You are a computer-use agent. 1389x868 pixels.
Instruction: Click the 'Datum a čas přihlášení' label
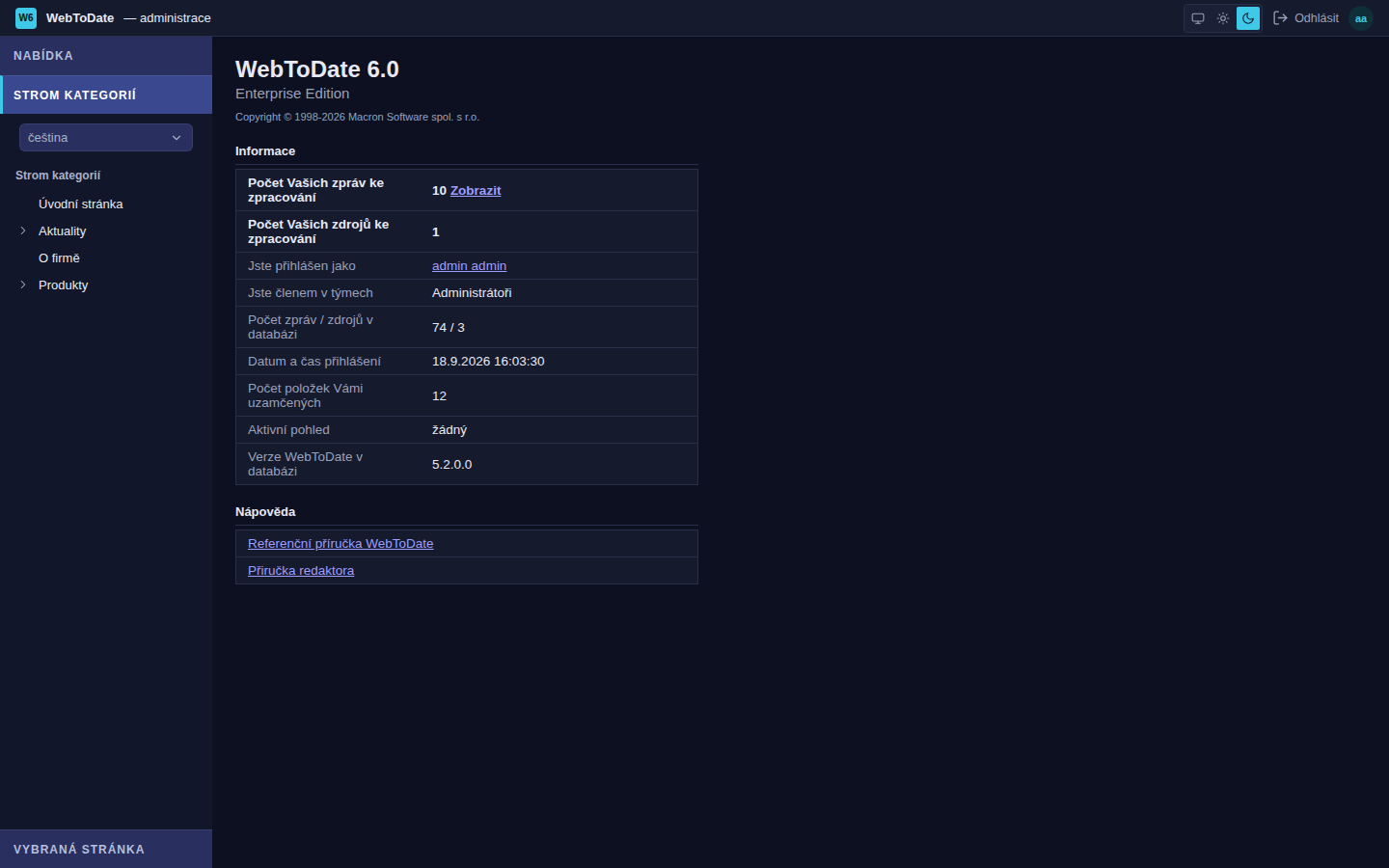click(314, 362)
